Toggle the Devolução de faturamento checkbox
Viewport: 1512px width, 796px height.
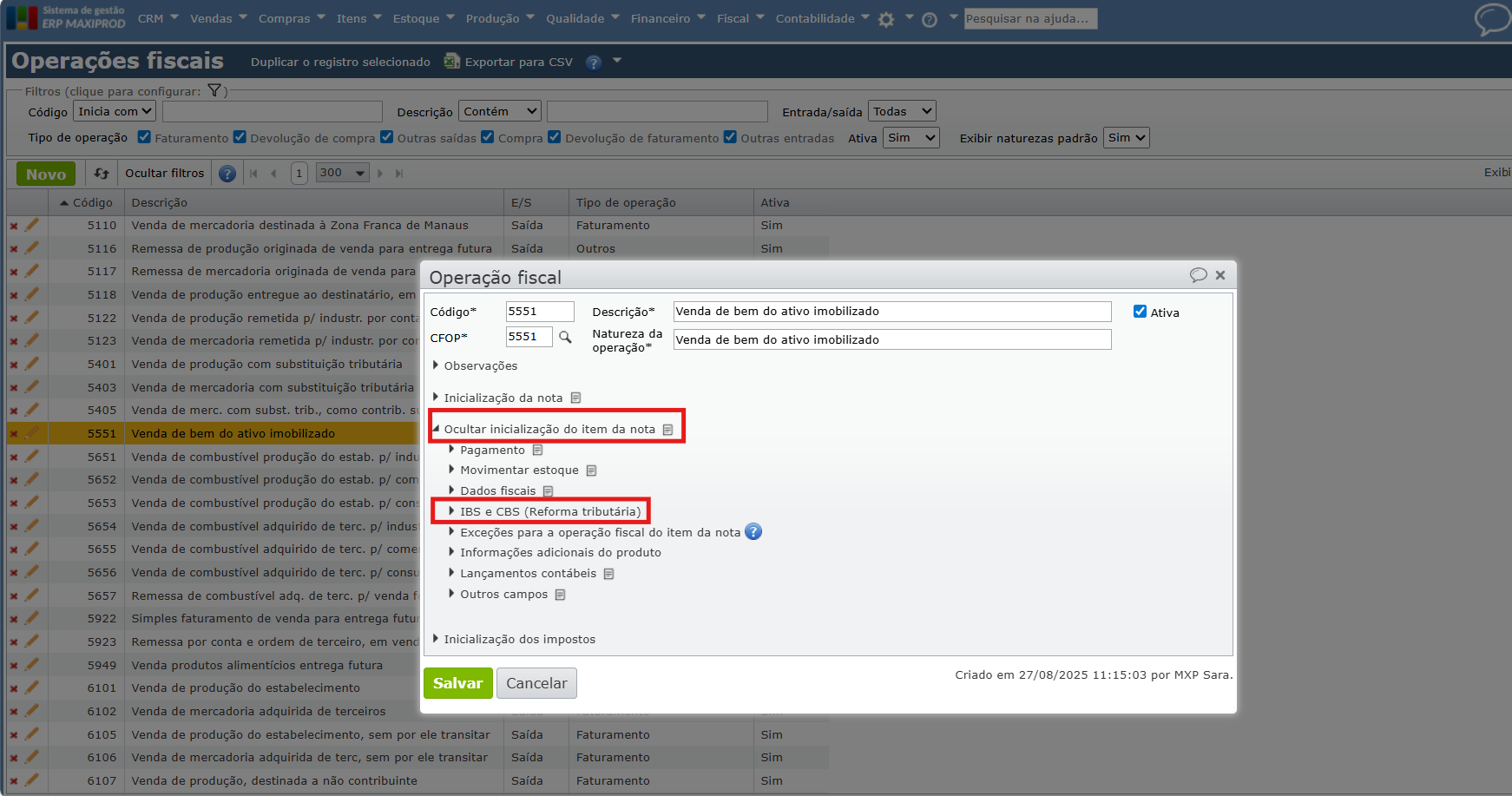click(x=555, y=137)
